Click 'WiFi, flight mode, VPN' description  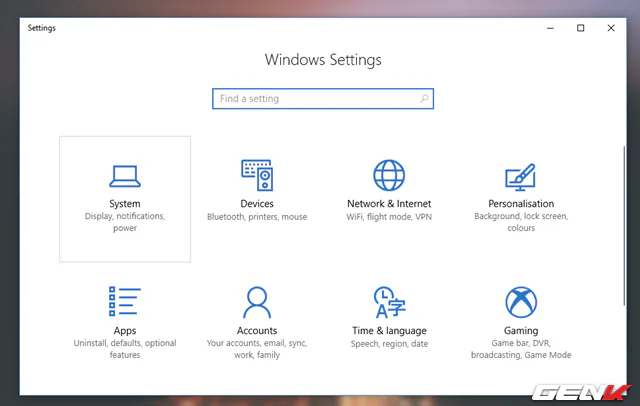tap(389, 217)
